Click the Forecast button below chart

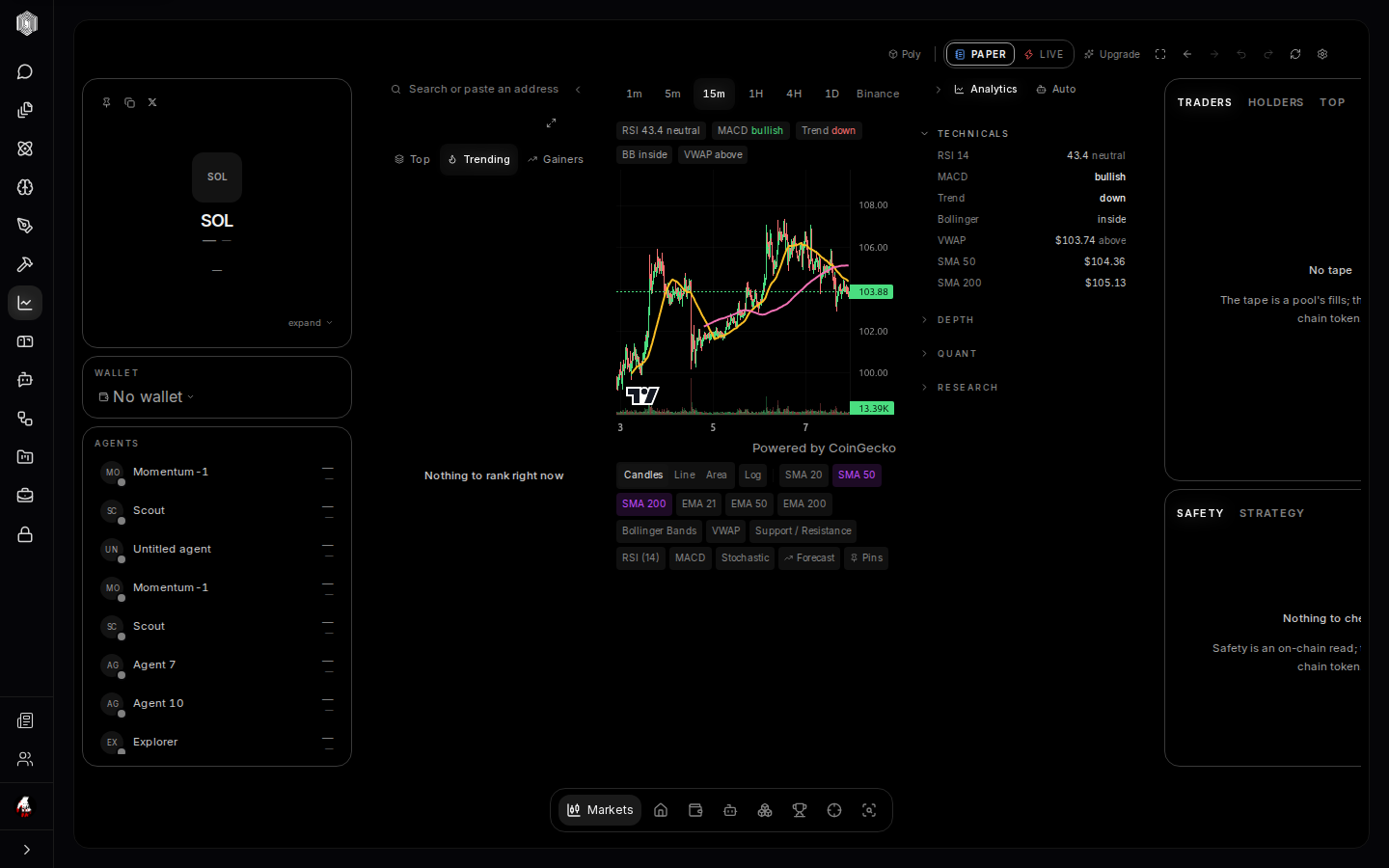(809, 557)
